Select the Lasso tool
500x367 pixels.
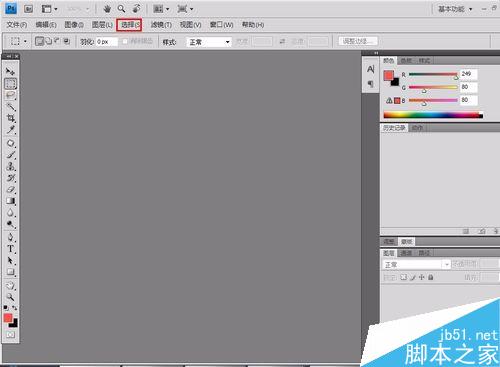[x=10, y=95]
